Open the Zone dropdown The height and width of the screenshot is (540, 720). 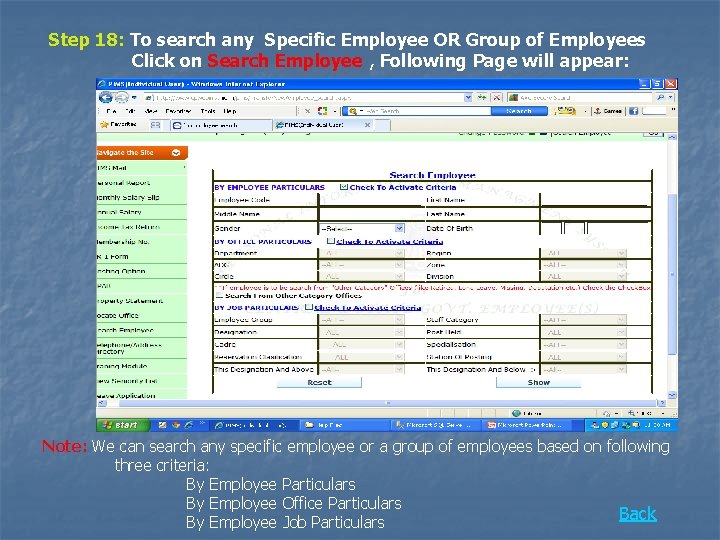pos(584,265)
